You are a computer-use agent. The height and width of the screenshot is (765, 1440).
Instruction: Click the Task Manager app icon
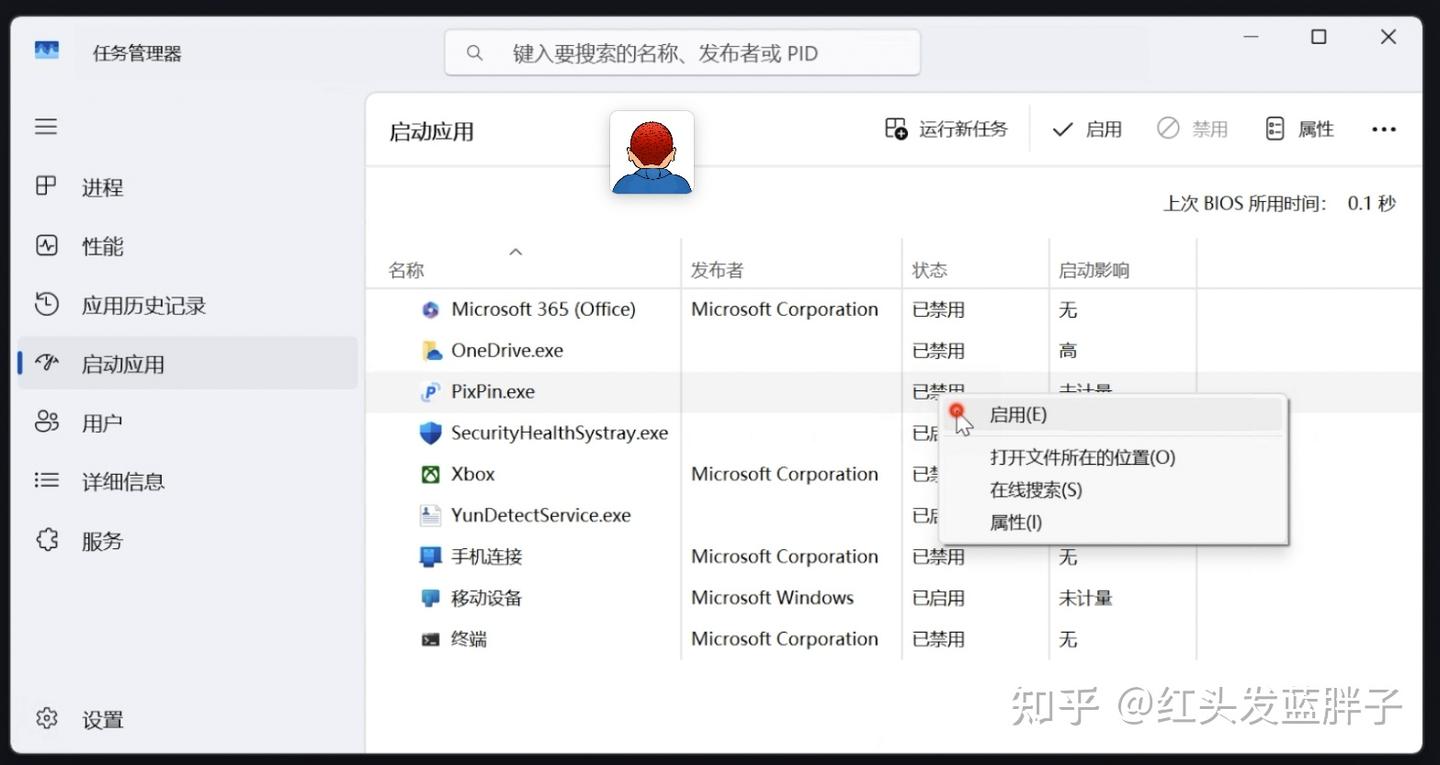coord(47,50)
